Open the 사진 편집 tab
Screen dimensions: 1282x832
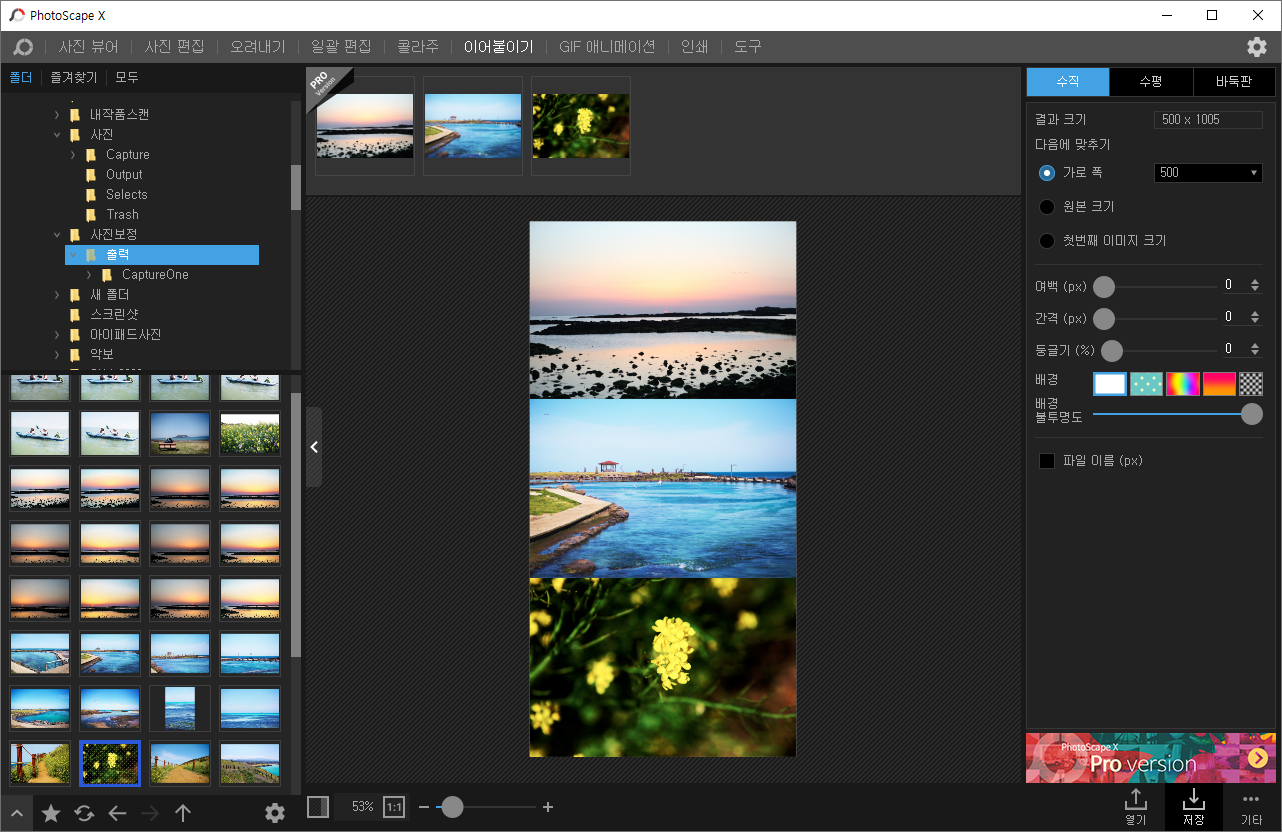[x=174, y=47]
